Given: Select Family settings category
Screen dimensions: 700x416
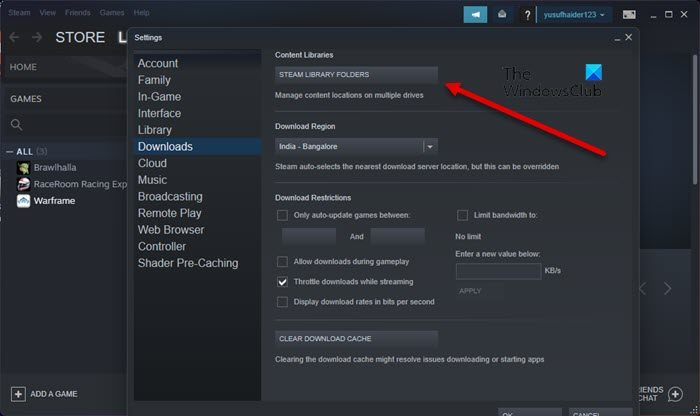Looking at the screenshot, I should click(197, 80).
